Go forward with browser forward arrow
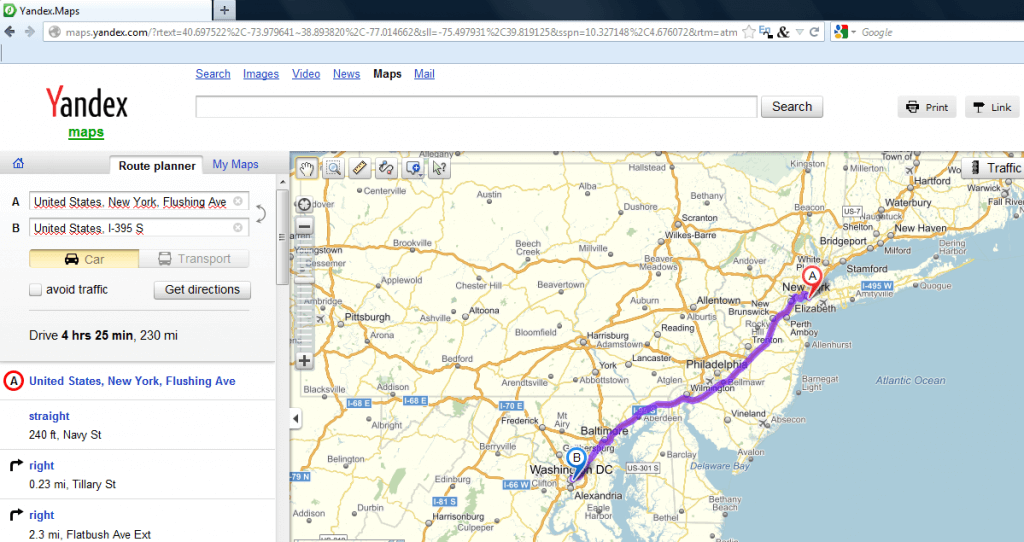This screenshot has width=1024, height=542. click(29, 31)
